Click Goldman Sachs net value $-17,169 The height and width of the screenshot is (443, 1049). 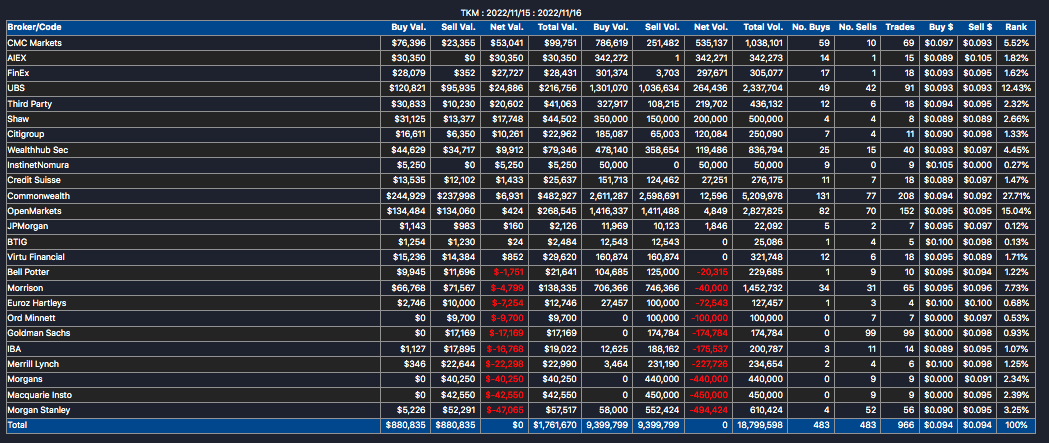pos(508,333)
